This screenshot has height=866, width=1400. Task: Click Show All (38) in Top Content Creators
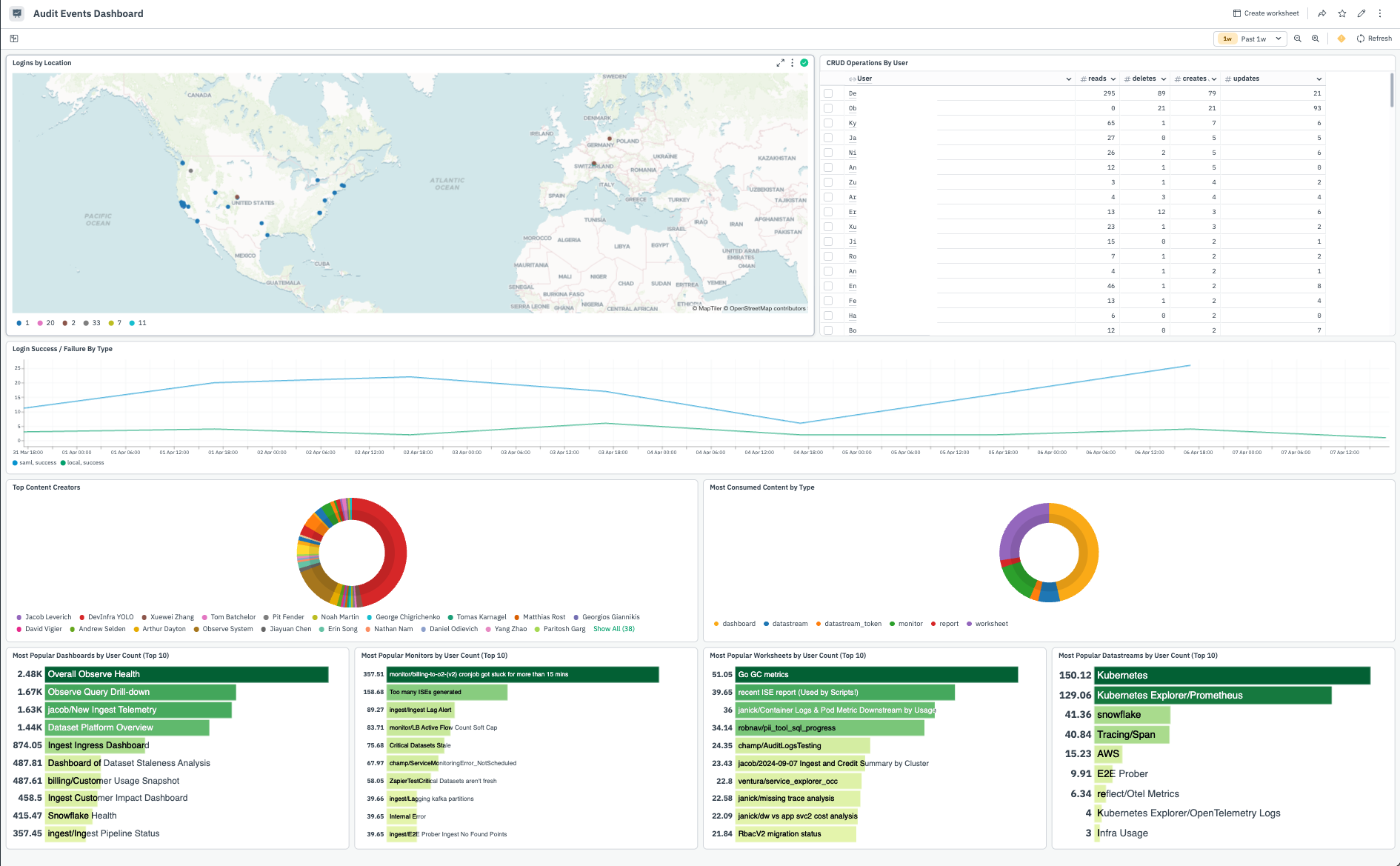[614, 629]
